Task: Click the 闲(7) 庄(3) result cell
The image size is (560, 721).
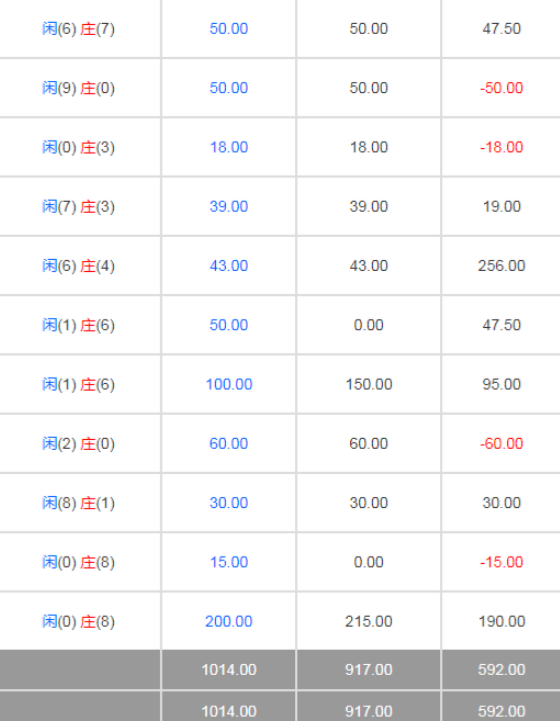Action: click(78, 206)
